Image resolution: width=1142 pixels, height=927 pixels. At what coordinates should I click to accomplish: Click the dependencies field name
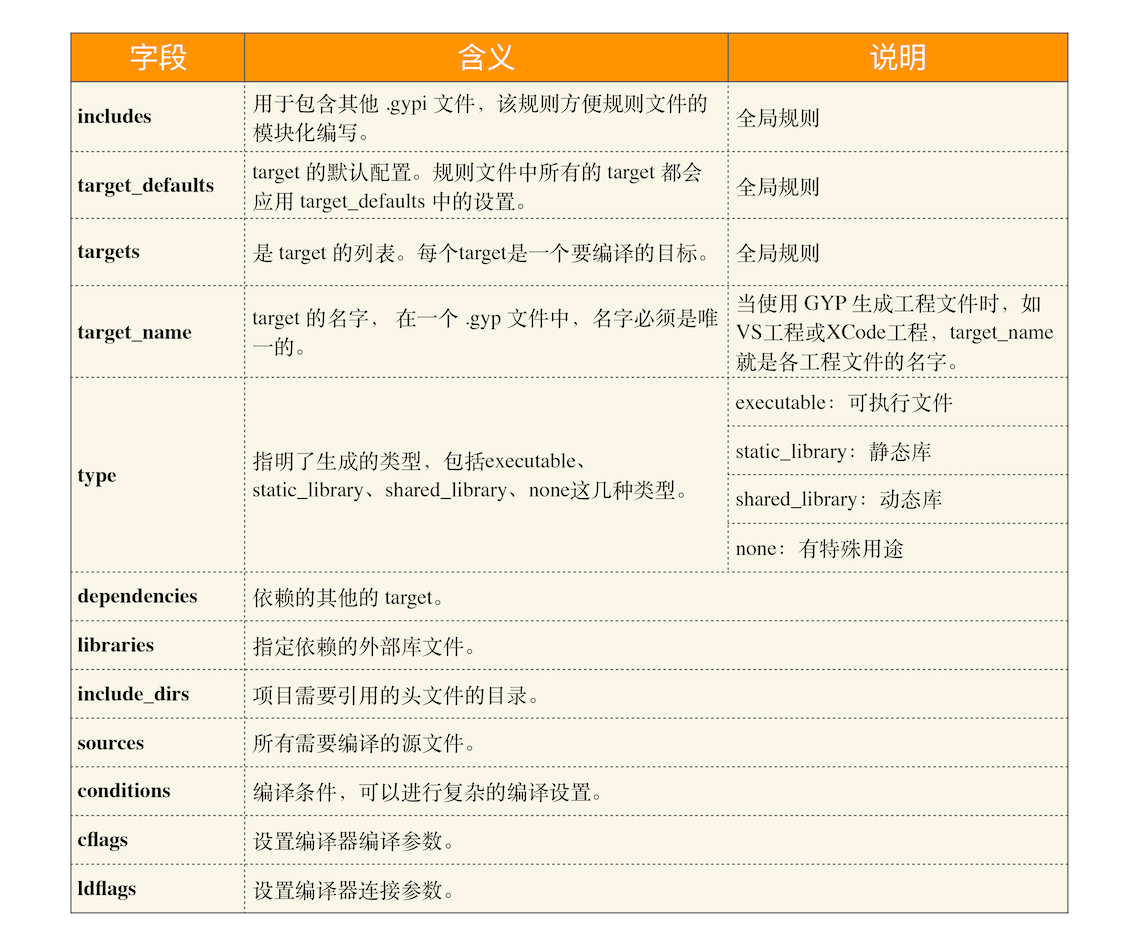pos(138,597)
